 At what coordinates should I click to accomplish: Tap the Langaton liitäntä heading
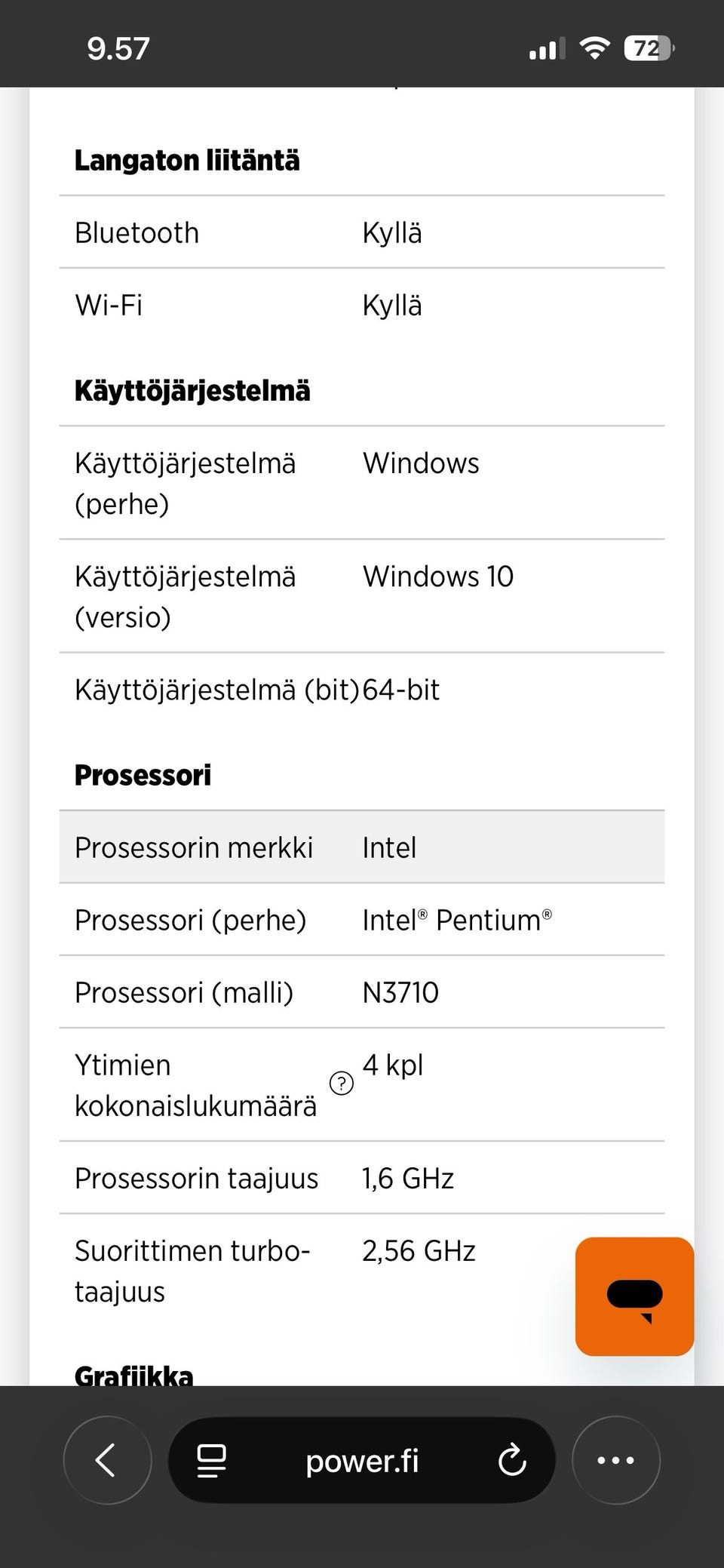click(x=187, y=161)
